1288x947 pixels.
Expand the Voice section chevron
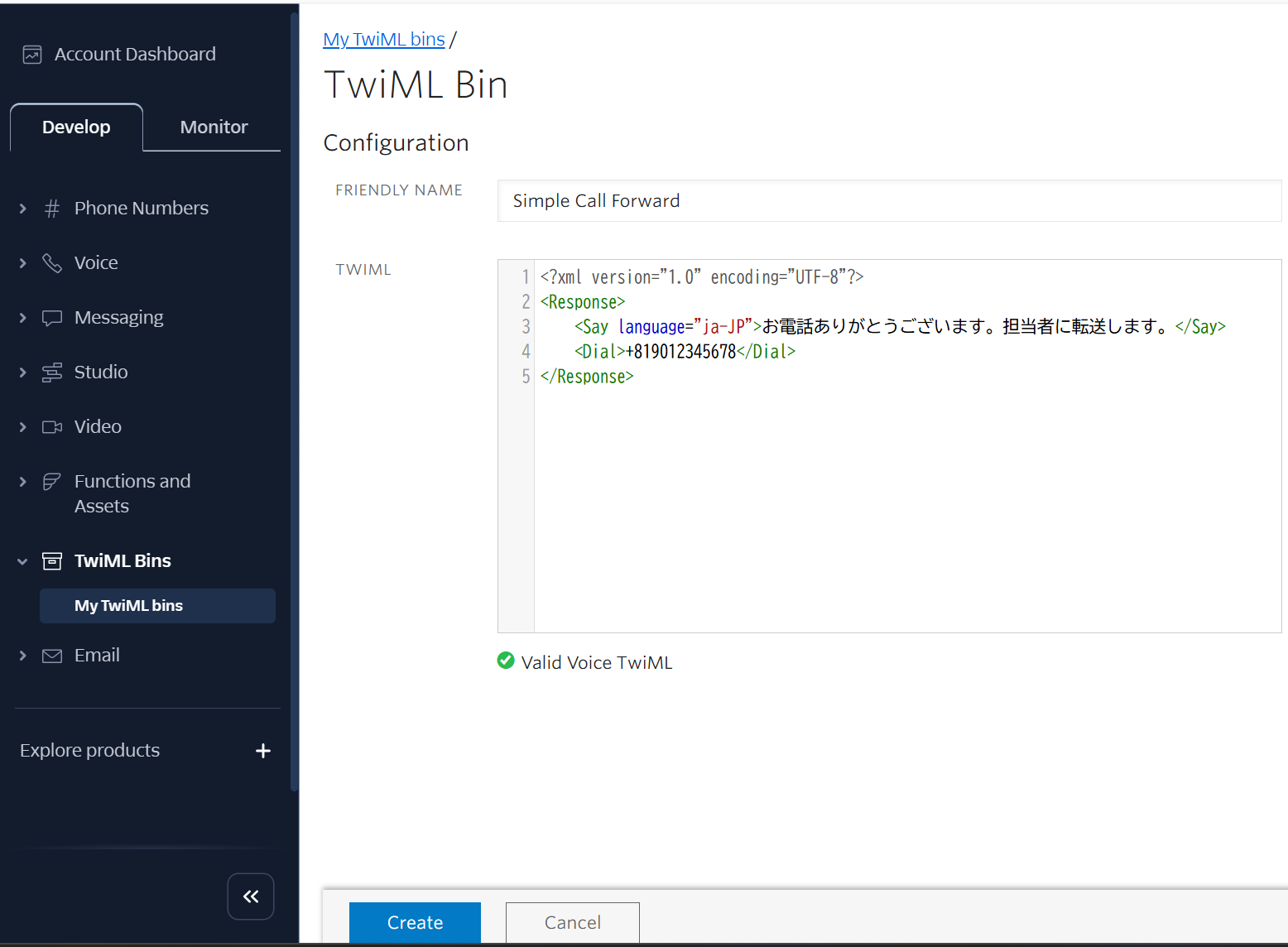(x=22, y=262)
